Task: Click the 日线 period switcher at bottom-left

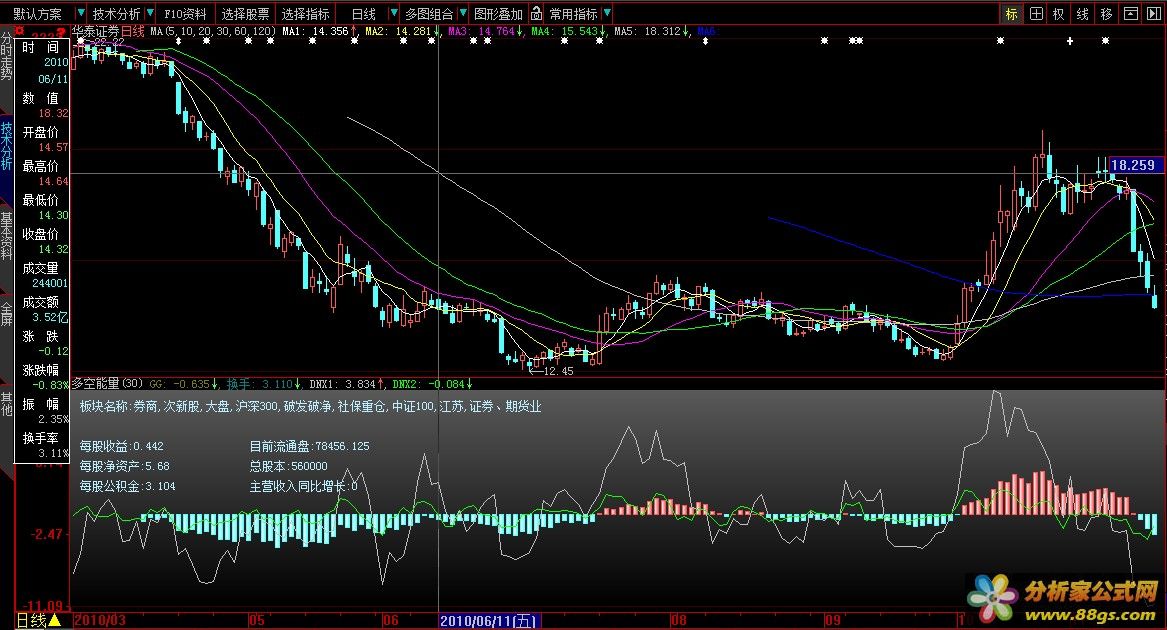Action: click(39, 620)
